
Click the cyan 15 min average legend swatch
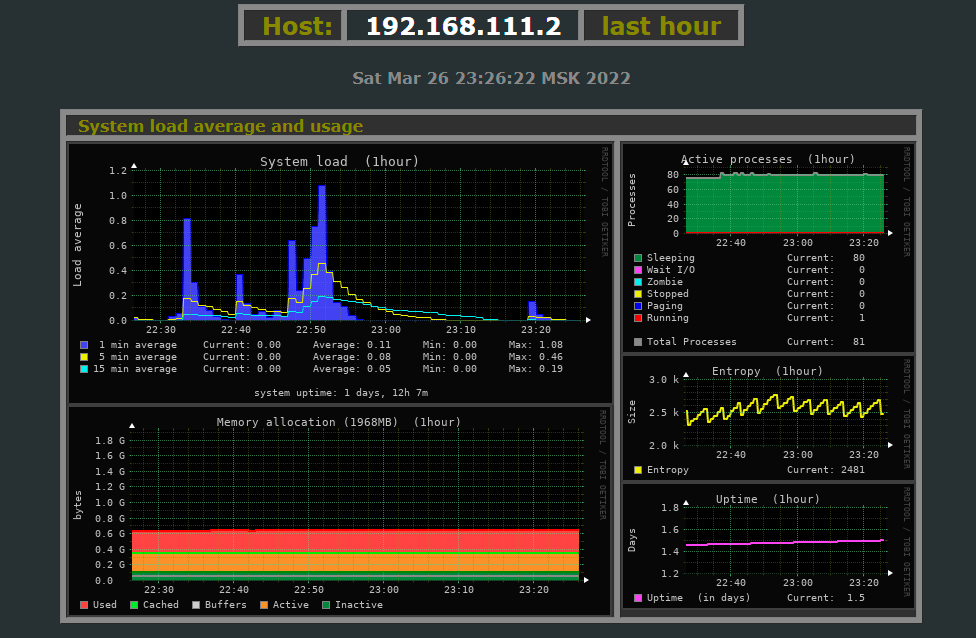pyautogui.click(x=85, y=369)
